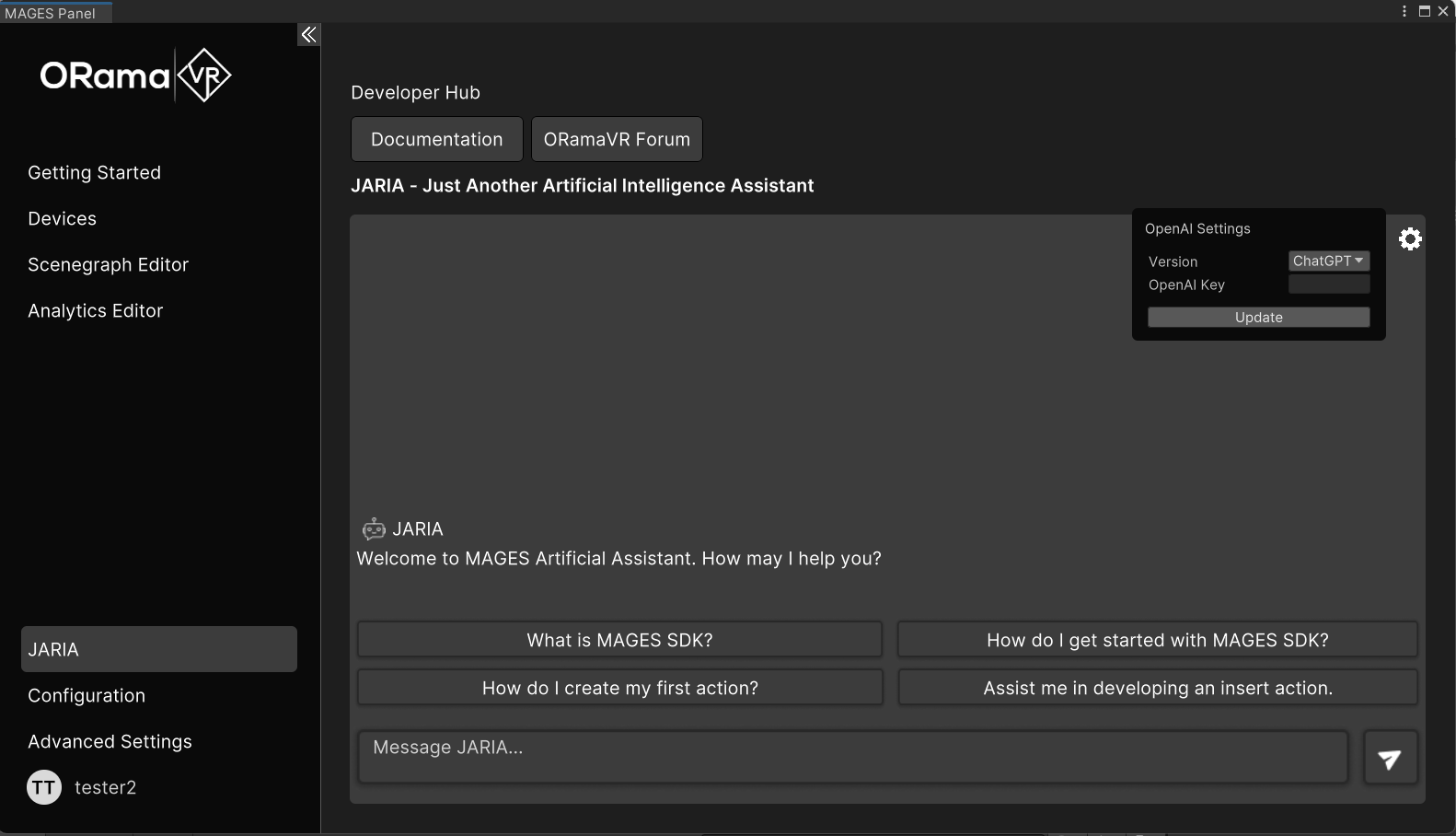
Task: Open the Getting Started section
Action: tap(95, 172)
